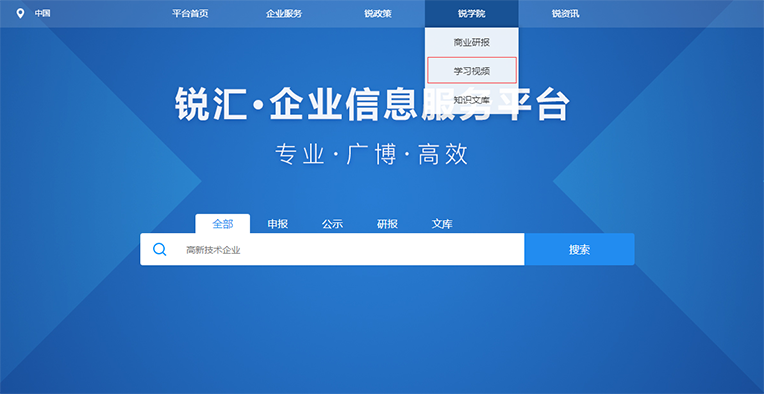
Task: Open the 企业服务 navigation menu
Action: pos(284,14)
